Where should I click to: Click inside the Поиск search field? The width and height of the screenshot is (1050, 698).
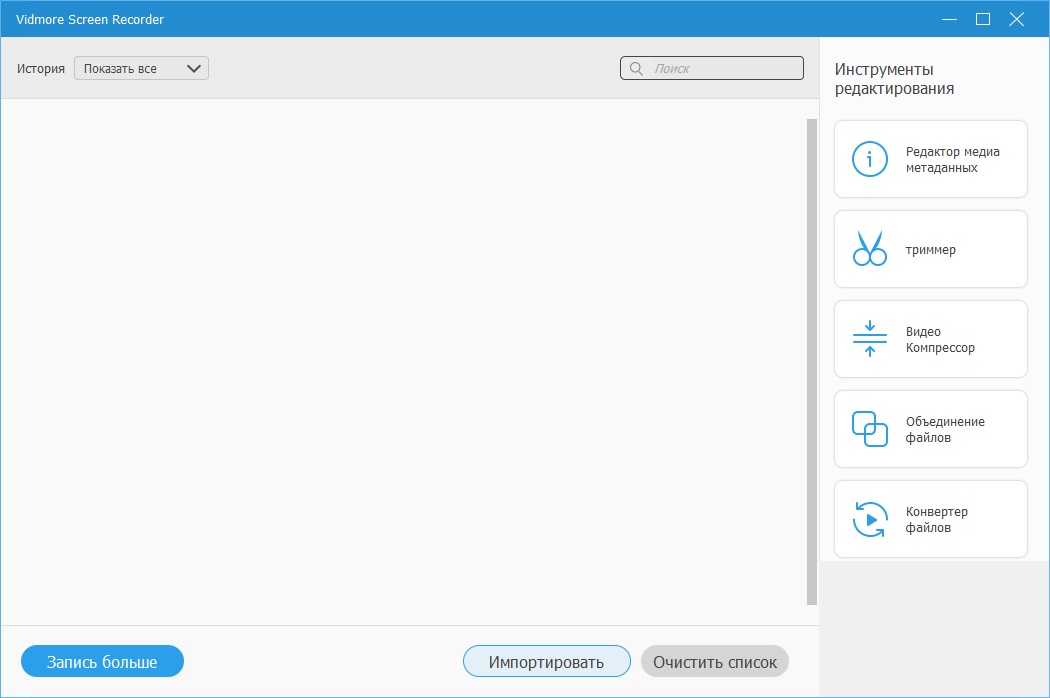pyautogui.click(x=720, y=67)
